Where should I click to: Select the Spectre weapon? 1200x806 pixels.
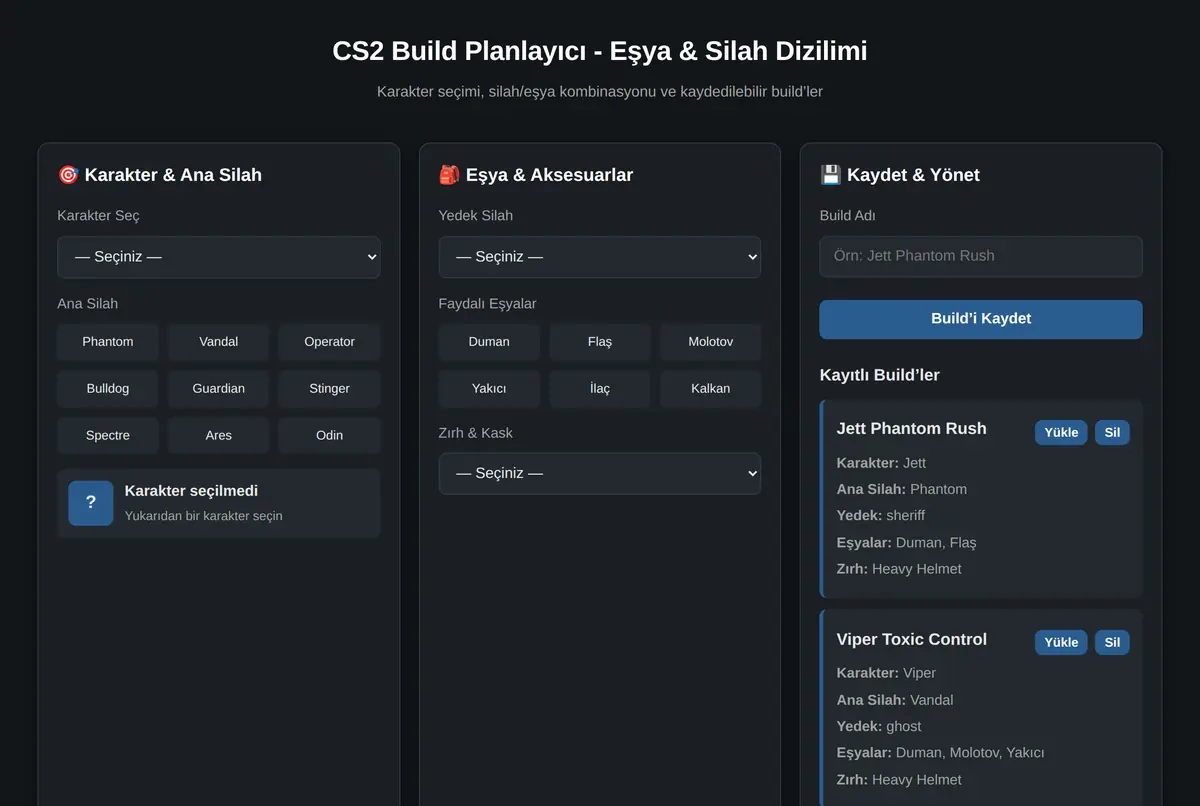pyautogui.click(x=108, y=436)
